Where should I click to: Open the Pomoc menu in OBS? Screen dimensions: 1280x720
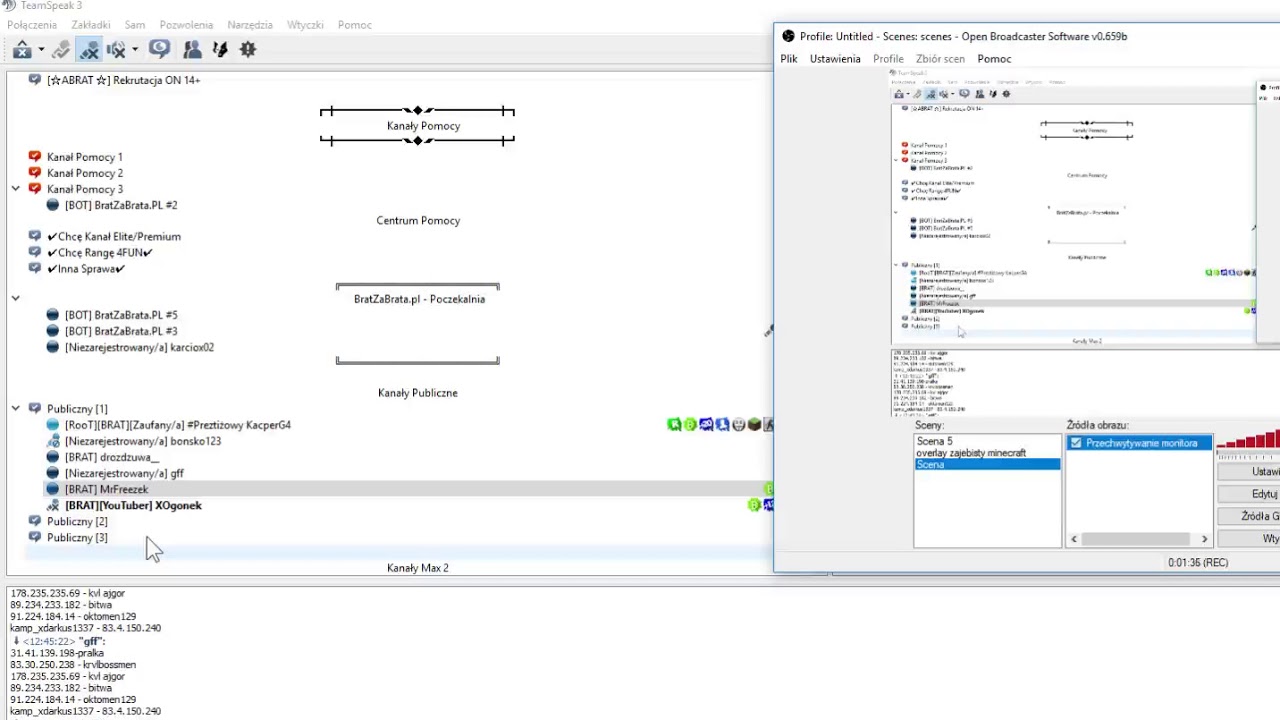pyautogui.click(x=994, y=59)
